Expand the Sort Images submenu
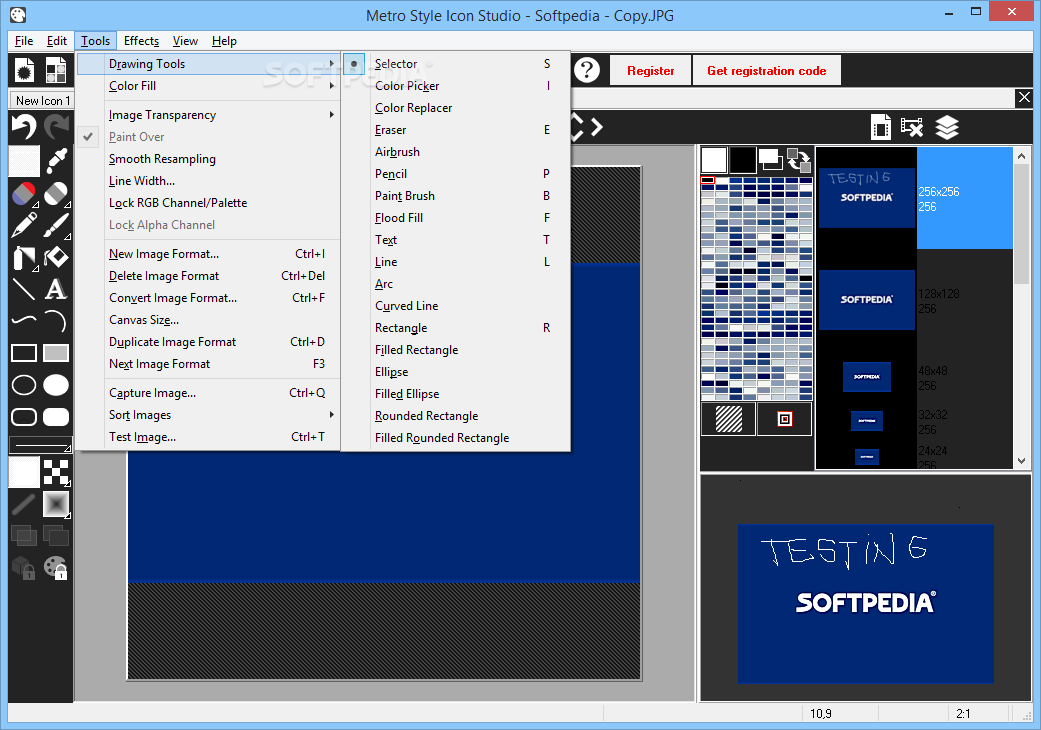The width and height of the screenshot is (1041, 730). [208, 415]
